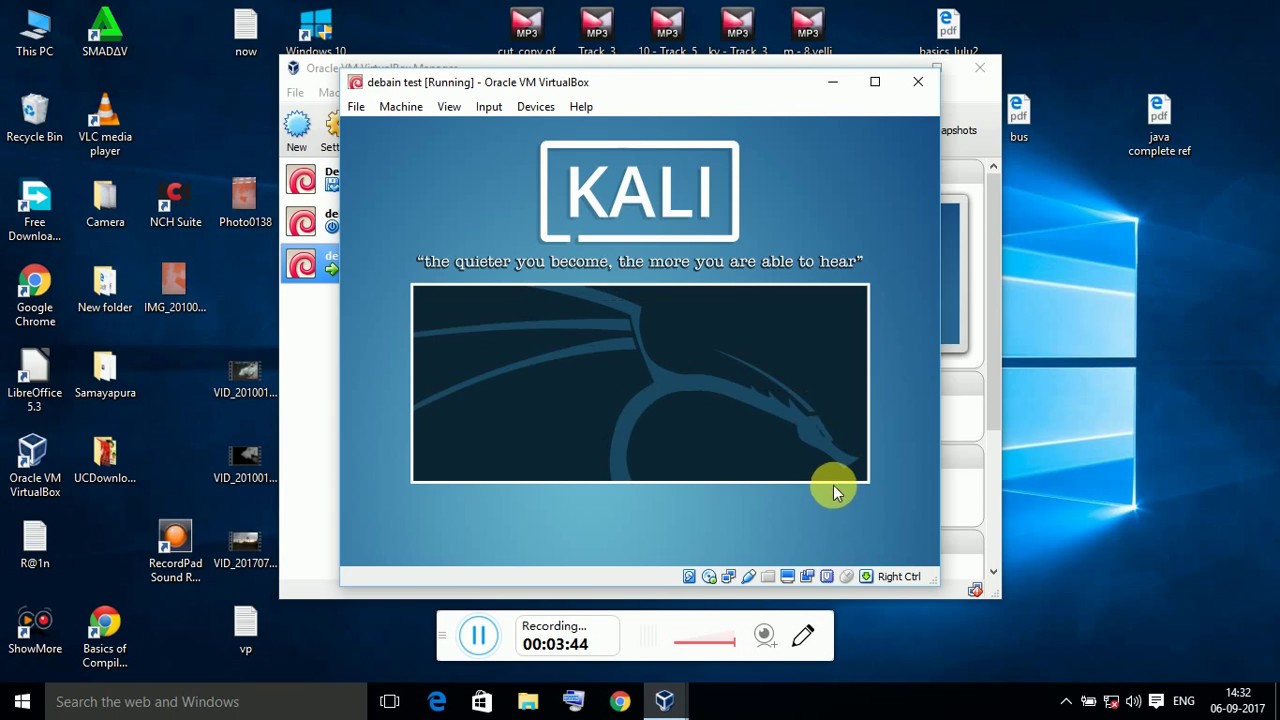Click the taskbar clock showing 14:32

tap(1238, 701)
